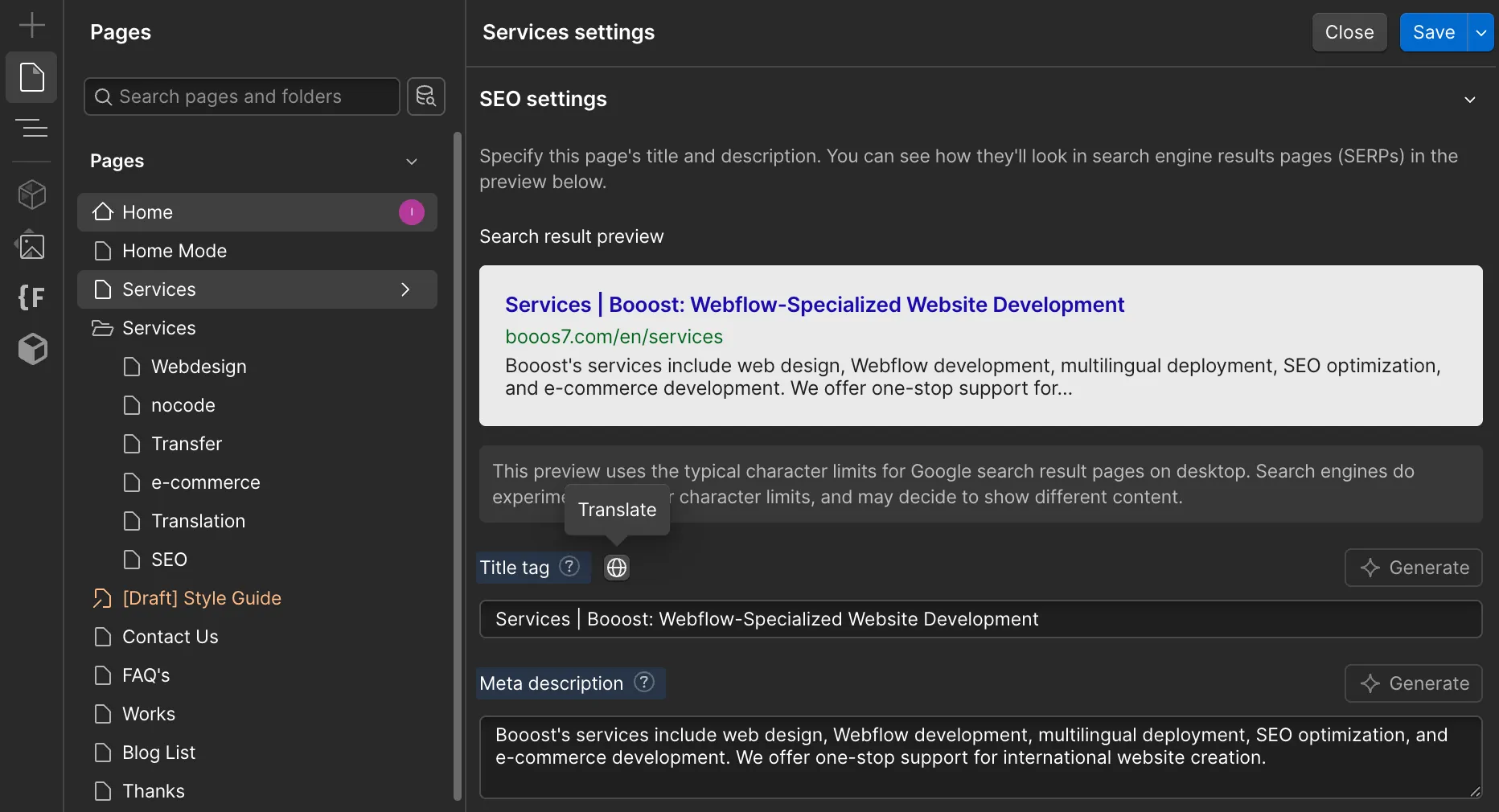Click the pink badge on Home row

412,212
